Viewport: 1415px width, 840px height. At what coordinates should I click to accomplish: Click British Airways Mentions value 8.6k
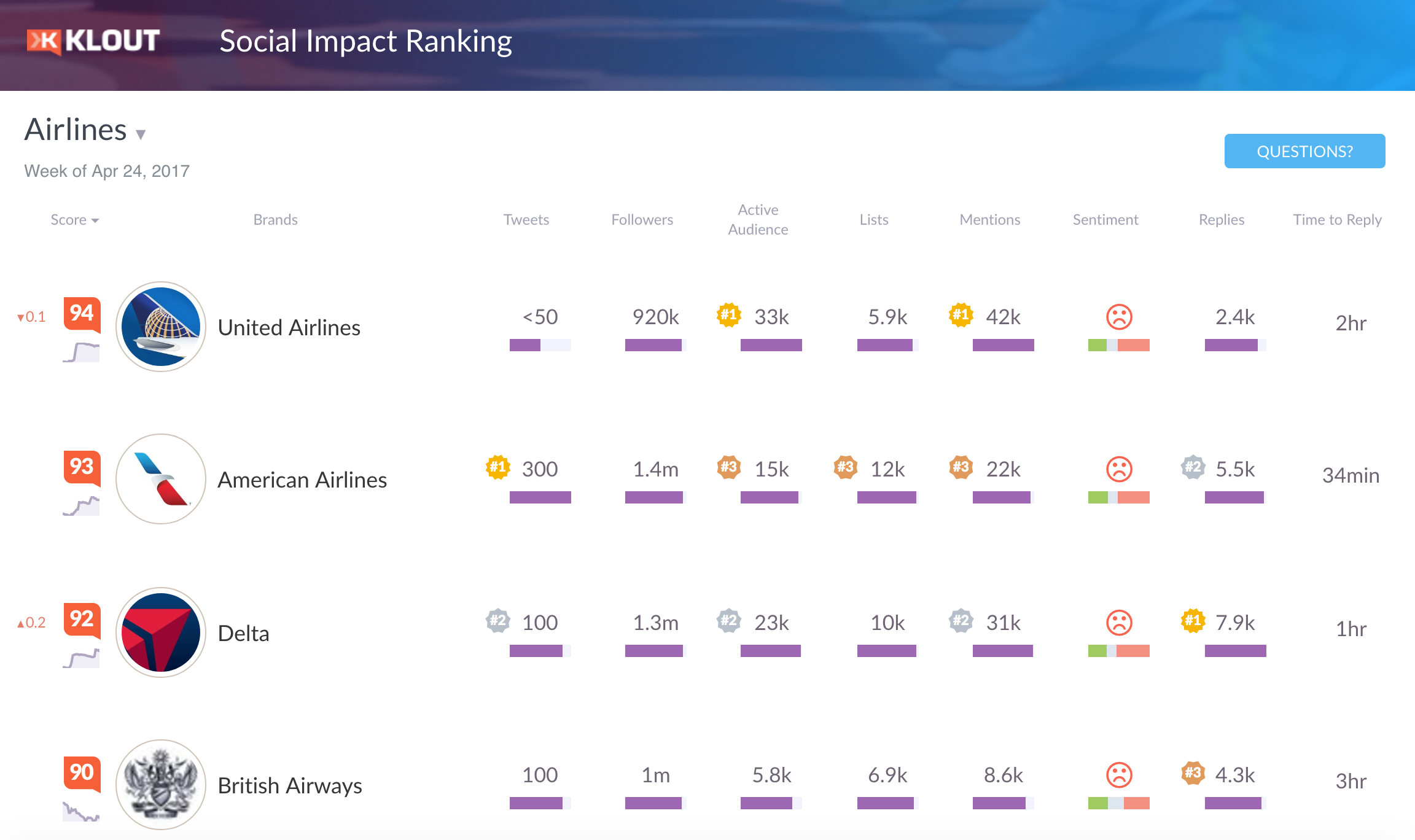[1004, 775]
